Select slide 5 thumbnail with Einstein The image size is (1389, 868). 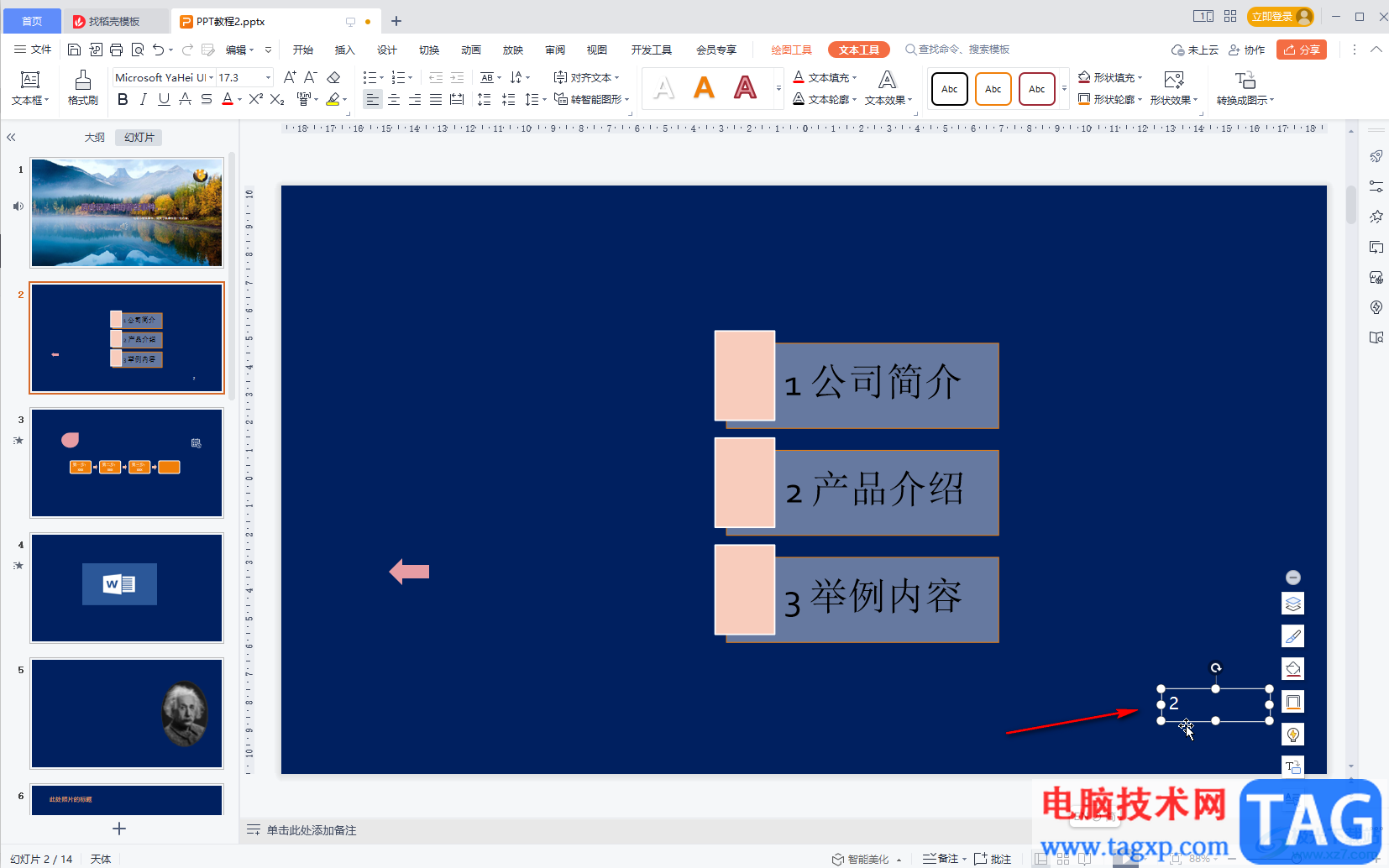pyautogui.click(x=127, y=713)
